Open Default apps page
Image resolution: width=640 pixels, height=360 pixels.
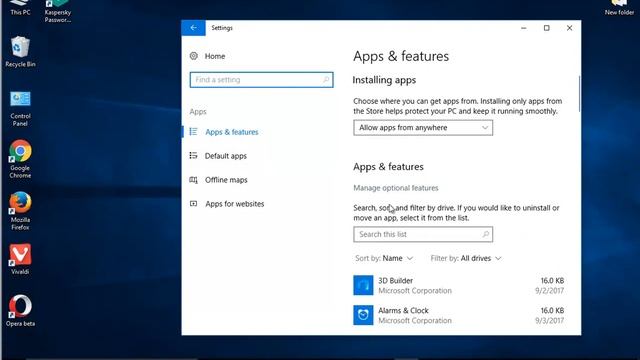tap(226, 156)
